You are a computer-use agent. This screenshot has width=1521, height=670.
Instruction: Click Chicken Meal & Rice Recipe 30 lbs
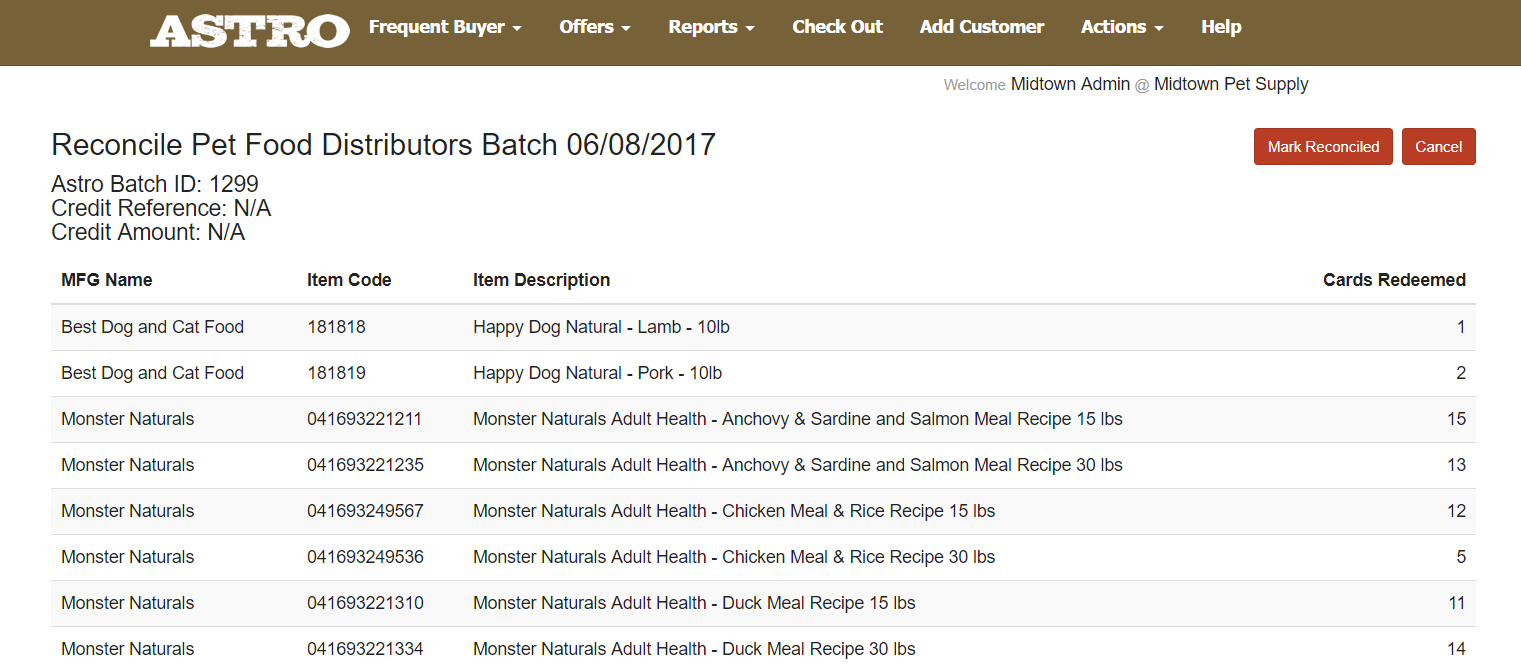pos(734,557)
